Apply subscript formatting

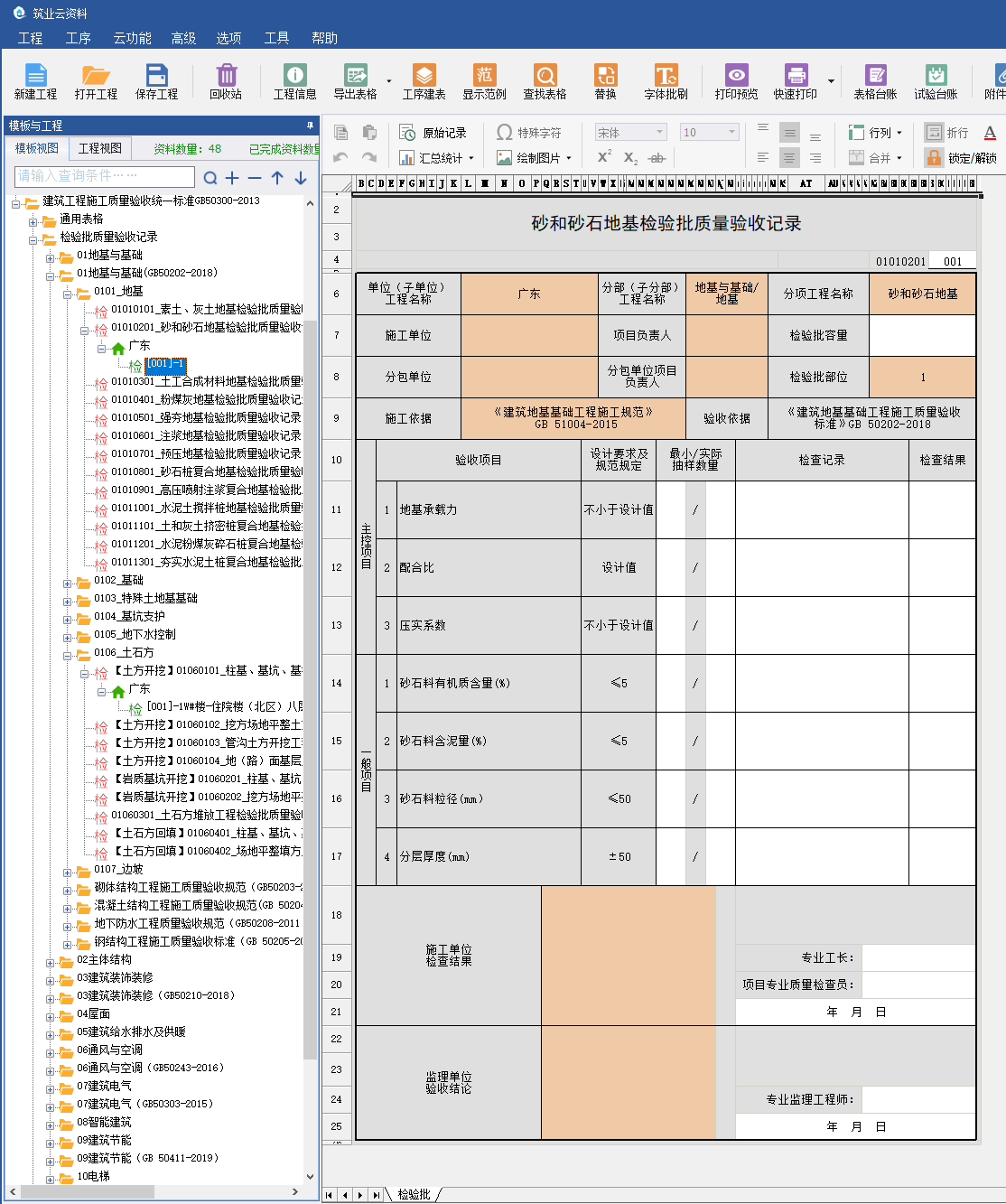[x=630, y=157]
